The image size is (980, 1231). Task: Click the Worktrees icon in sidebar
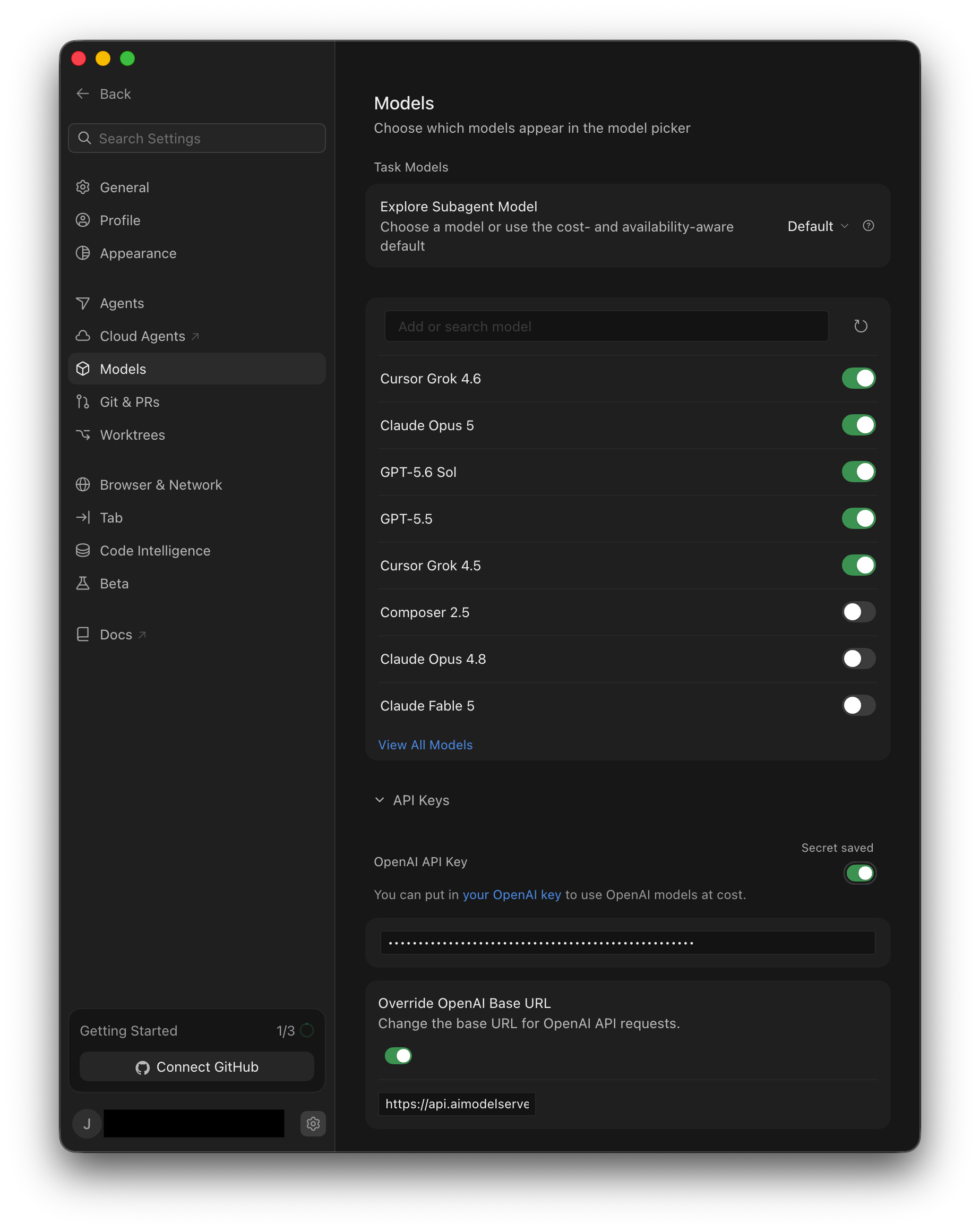point(83,434)
